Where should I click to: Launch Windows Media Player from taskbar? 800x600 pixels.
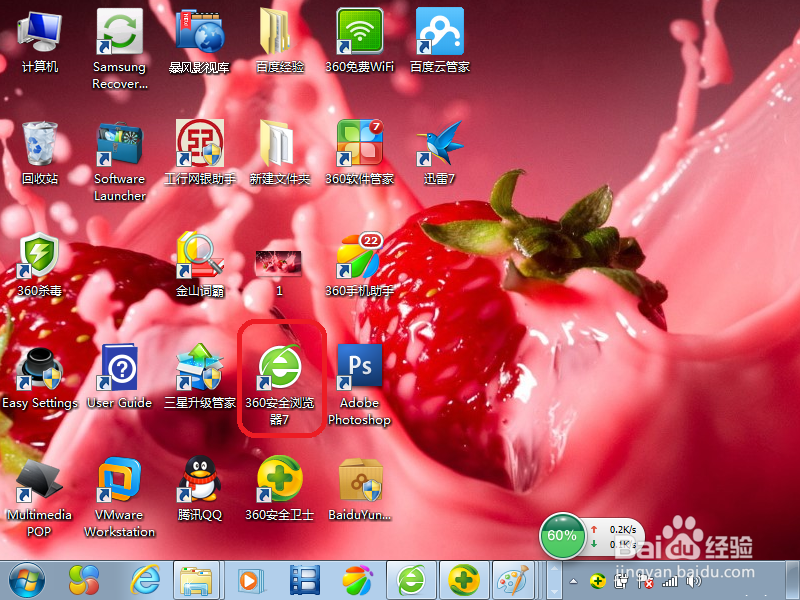point(251,581)
